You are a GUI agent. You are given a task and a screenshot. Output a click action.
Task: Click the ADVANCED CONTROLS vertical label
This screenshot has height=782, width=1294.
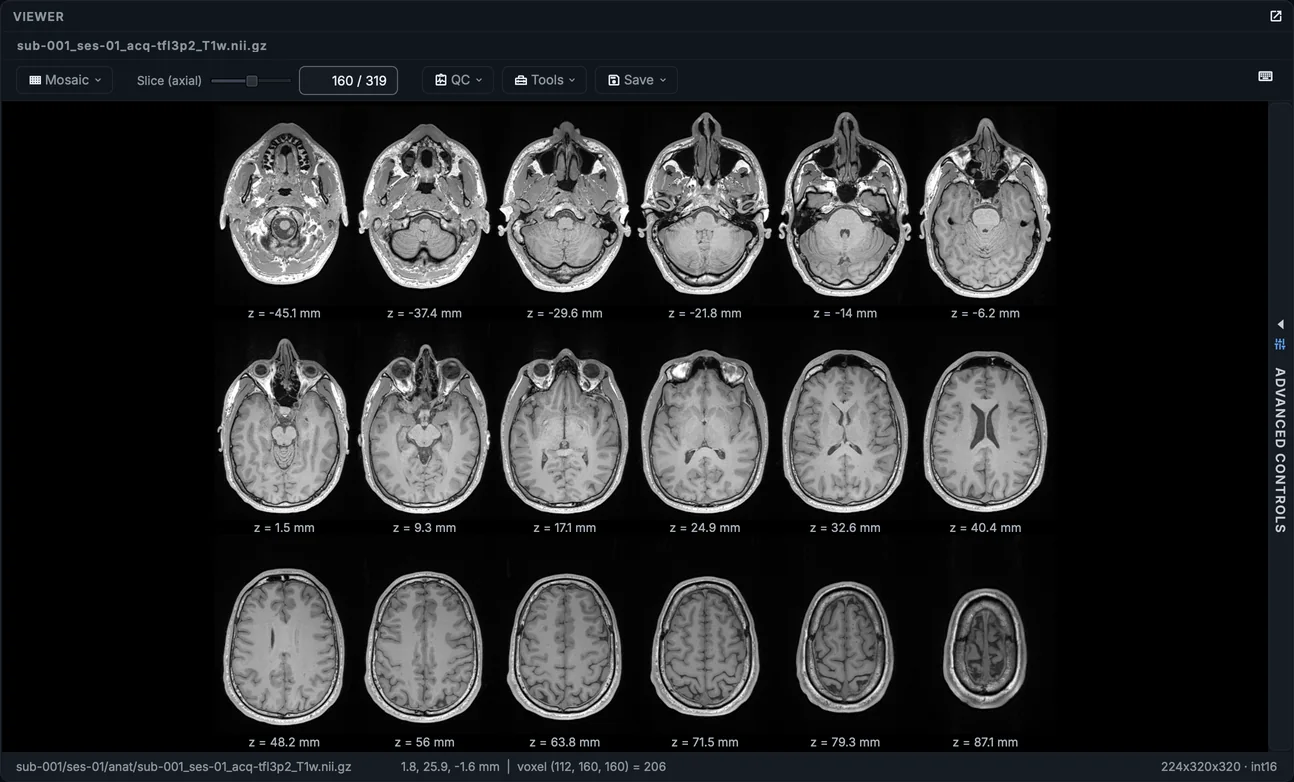click(1280, 450)
